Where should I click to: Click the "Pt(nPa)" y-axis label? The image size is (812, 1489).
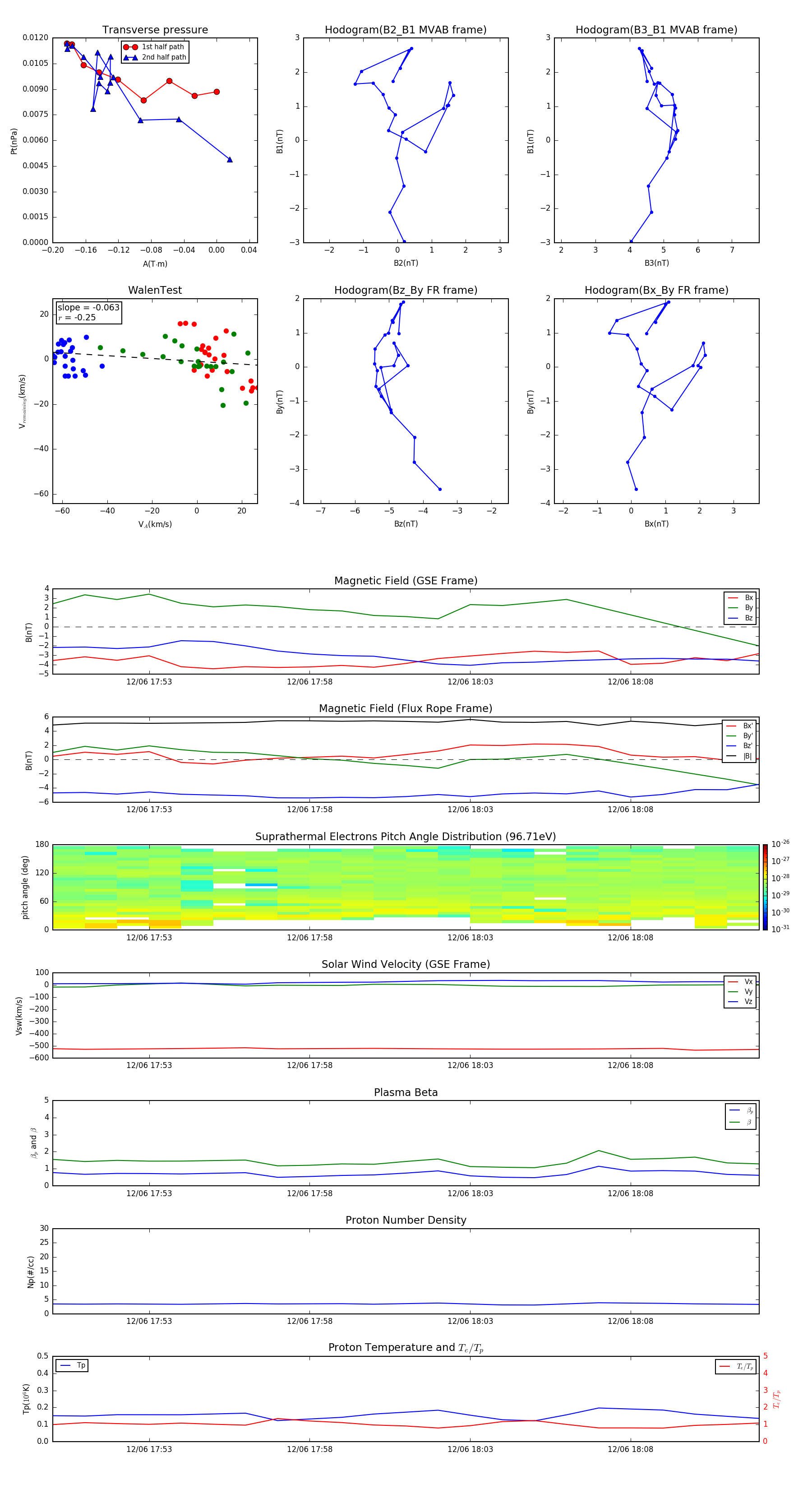click(x=14, y=141)
